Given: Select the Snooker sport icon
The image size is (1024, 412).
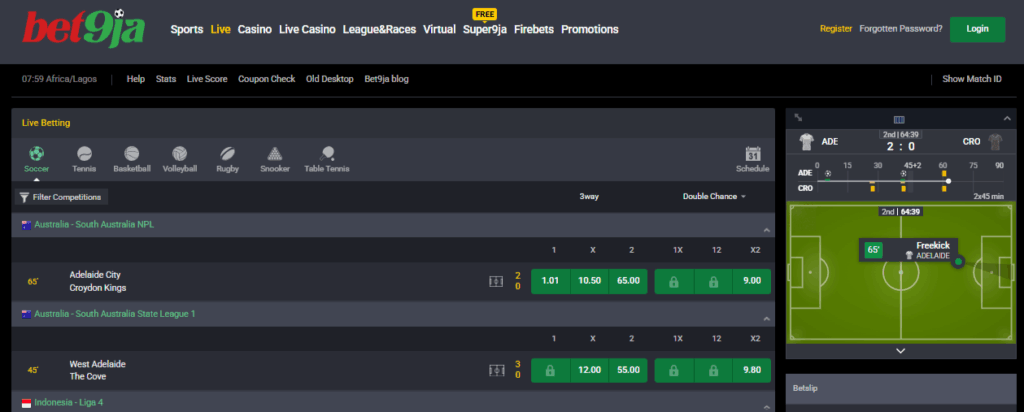Looking at the screenshot, I should point(274,154).
